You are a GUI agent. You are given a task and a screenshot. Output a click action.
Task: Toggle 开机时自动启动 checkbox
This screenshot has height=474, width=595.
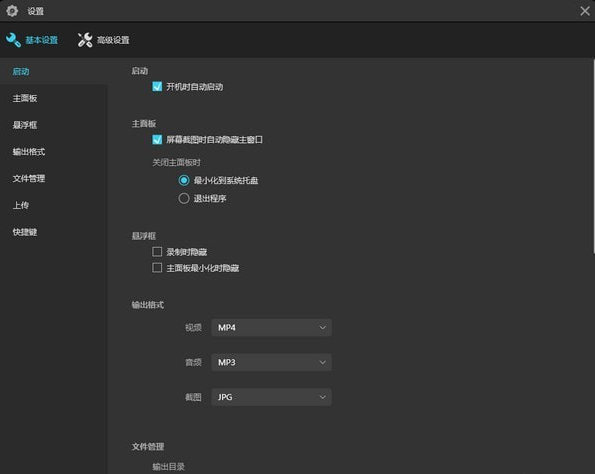[157, 87]
